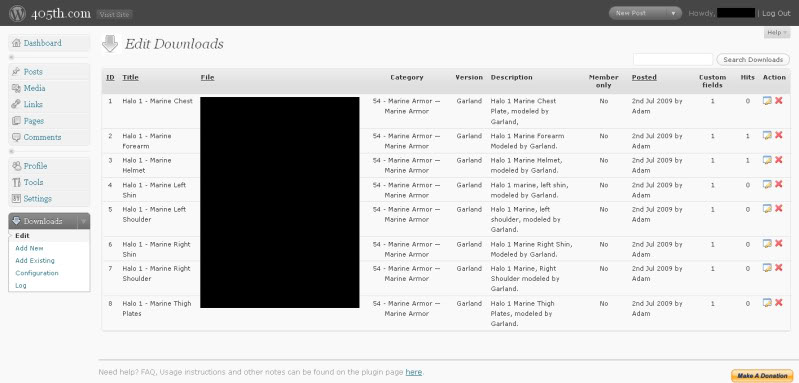The image size is (799, 383).
Task: Click the Member only column header
Action: [x=603, y=81]
